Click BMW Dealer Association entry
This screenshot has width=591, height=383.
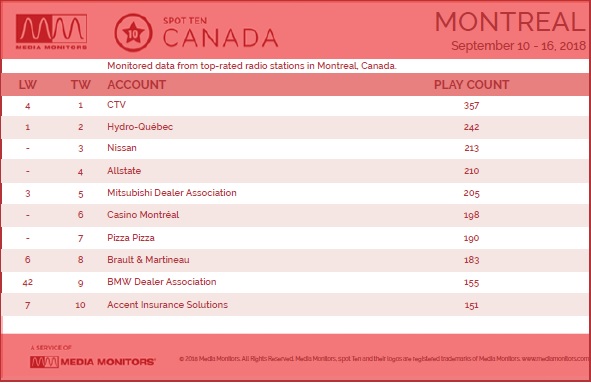162,282
